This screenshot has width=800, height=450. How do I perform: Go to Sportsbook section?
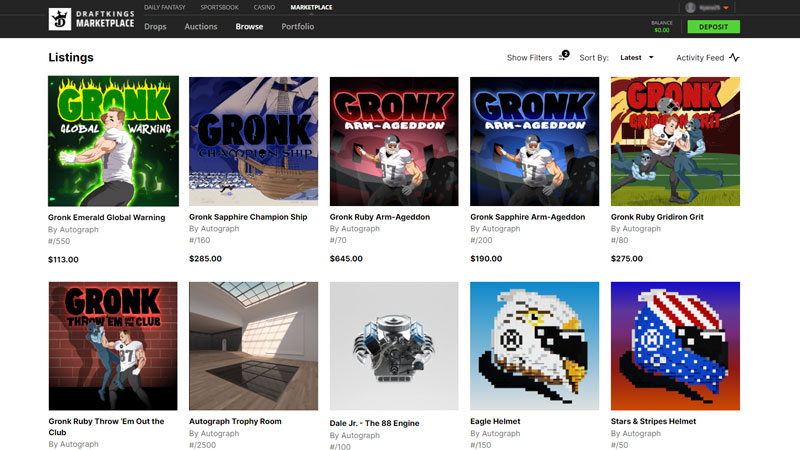(219, 8)
